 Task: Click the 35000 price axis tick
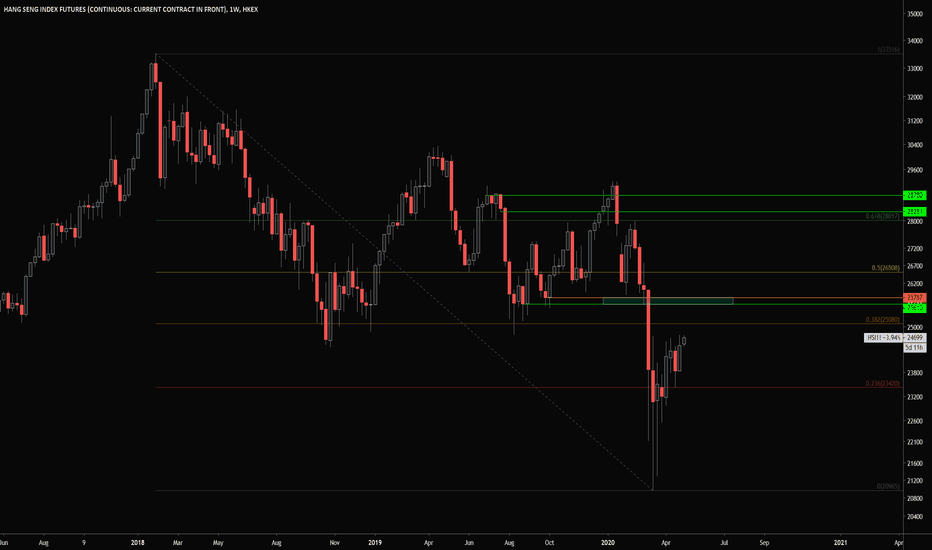914,14
